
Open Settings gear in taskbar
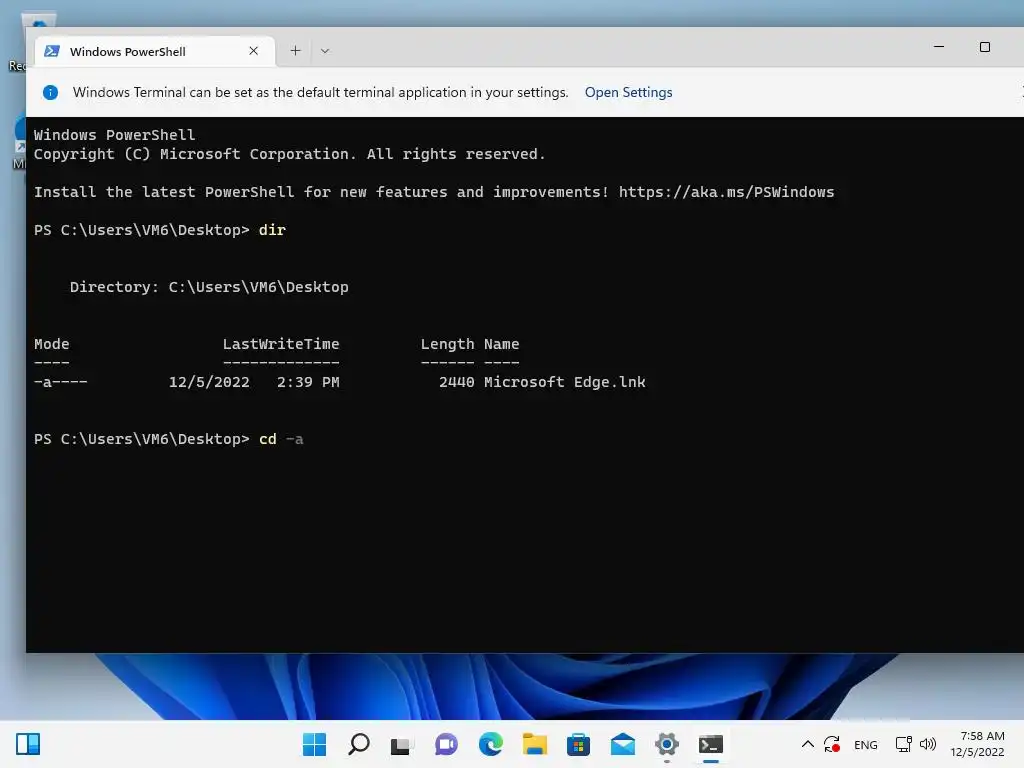tap(667, 744)
